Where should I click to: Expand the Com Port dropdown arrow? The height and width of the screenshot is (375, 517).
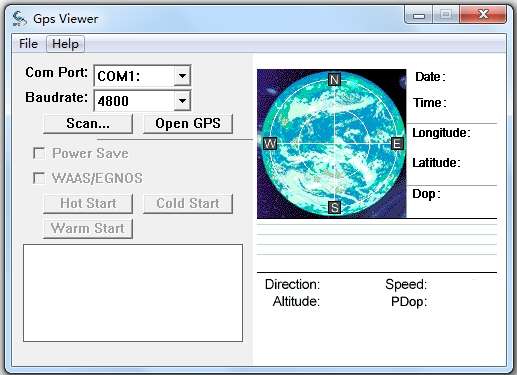tap(182, 76)
